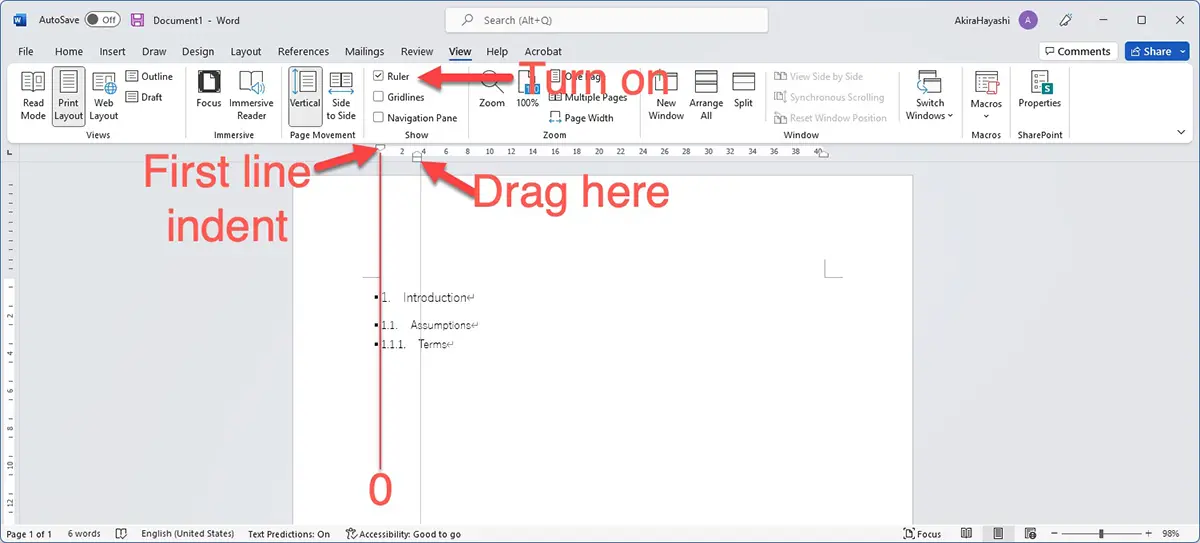Open a New Window
This screenshot has width=1200, height=543.
(x=666, y=96)
